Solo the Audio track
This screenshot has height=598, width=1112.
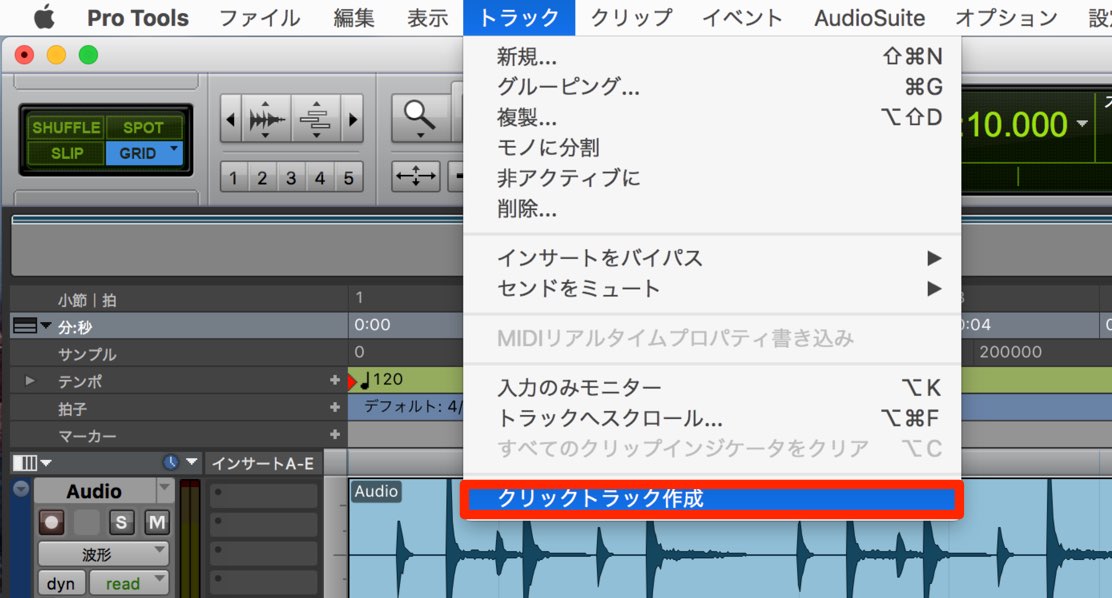(x=121, y=522)
